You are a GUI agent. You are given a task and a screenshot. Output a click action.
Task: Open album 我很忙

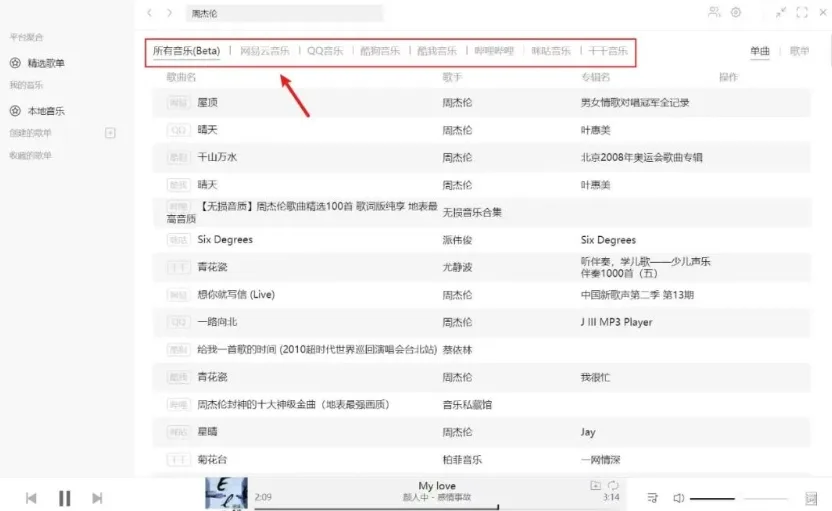(595, 377)
